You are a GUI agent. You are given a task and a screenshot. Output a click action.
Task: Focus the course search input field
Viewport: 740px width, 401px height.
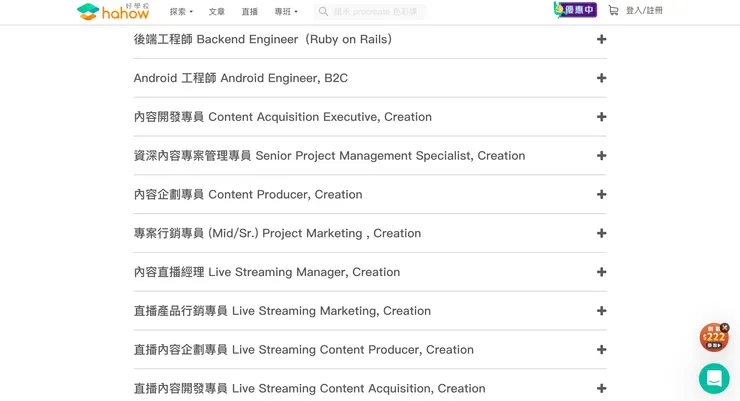point(370,11)
